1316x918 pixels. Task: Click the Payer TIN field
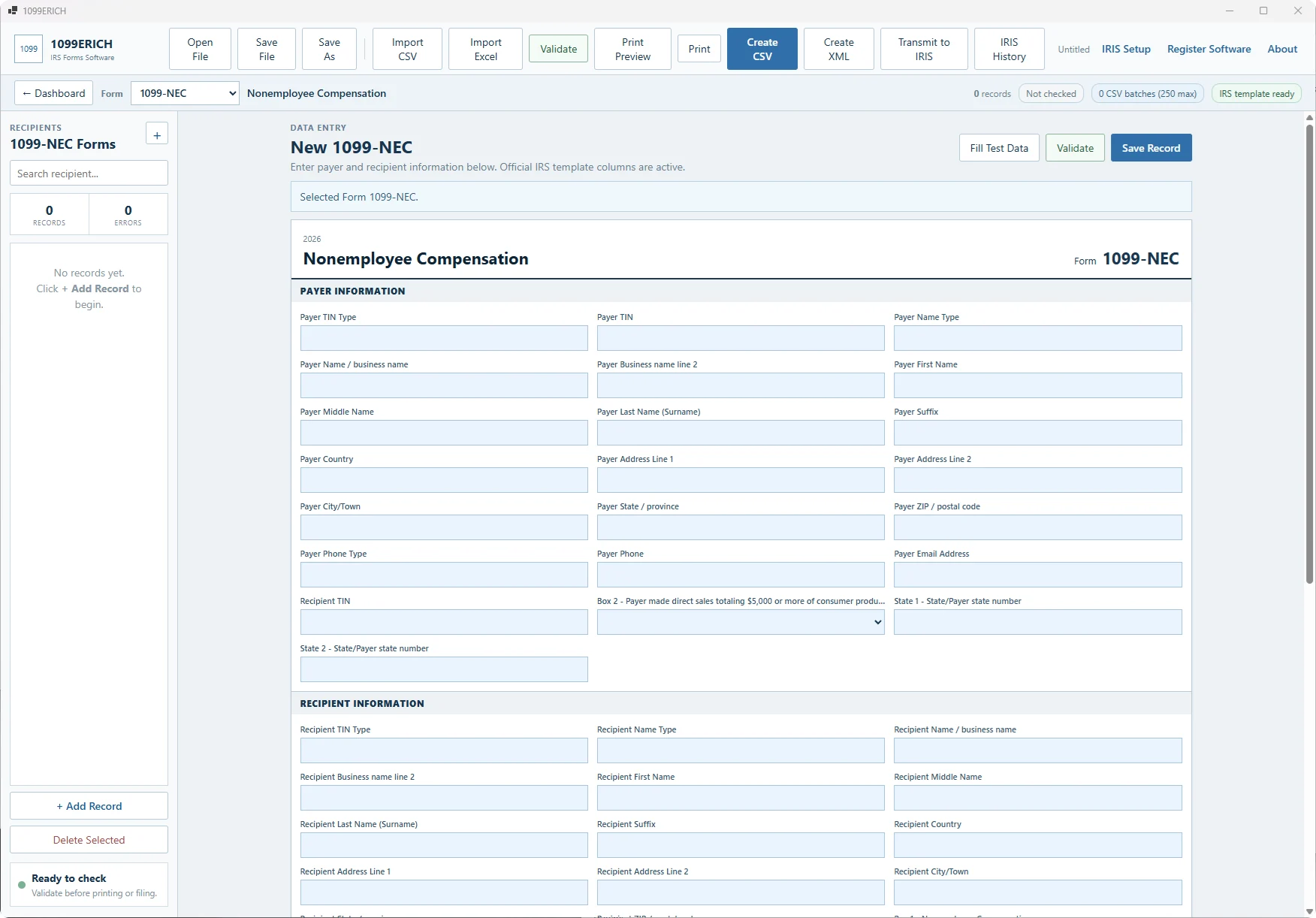[741, 338]
